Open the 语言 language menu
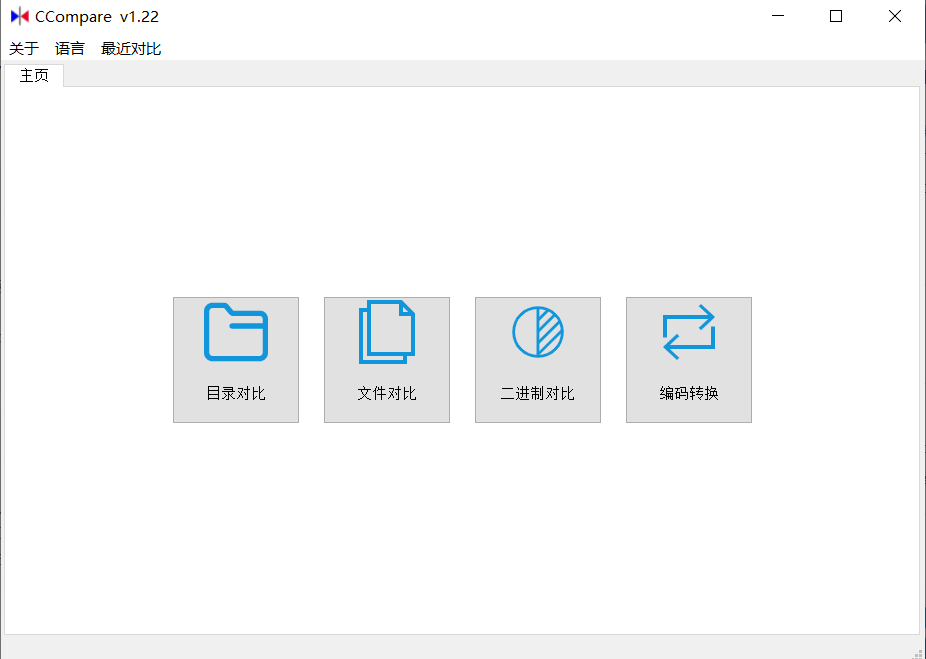Viewport: 926px width, 659px height. [70, 48]
